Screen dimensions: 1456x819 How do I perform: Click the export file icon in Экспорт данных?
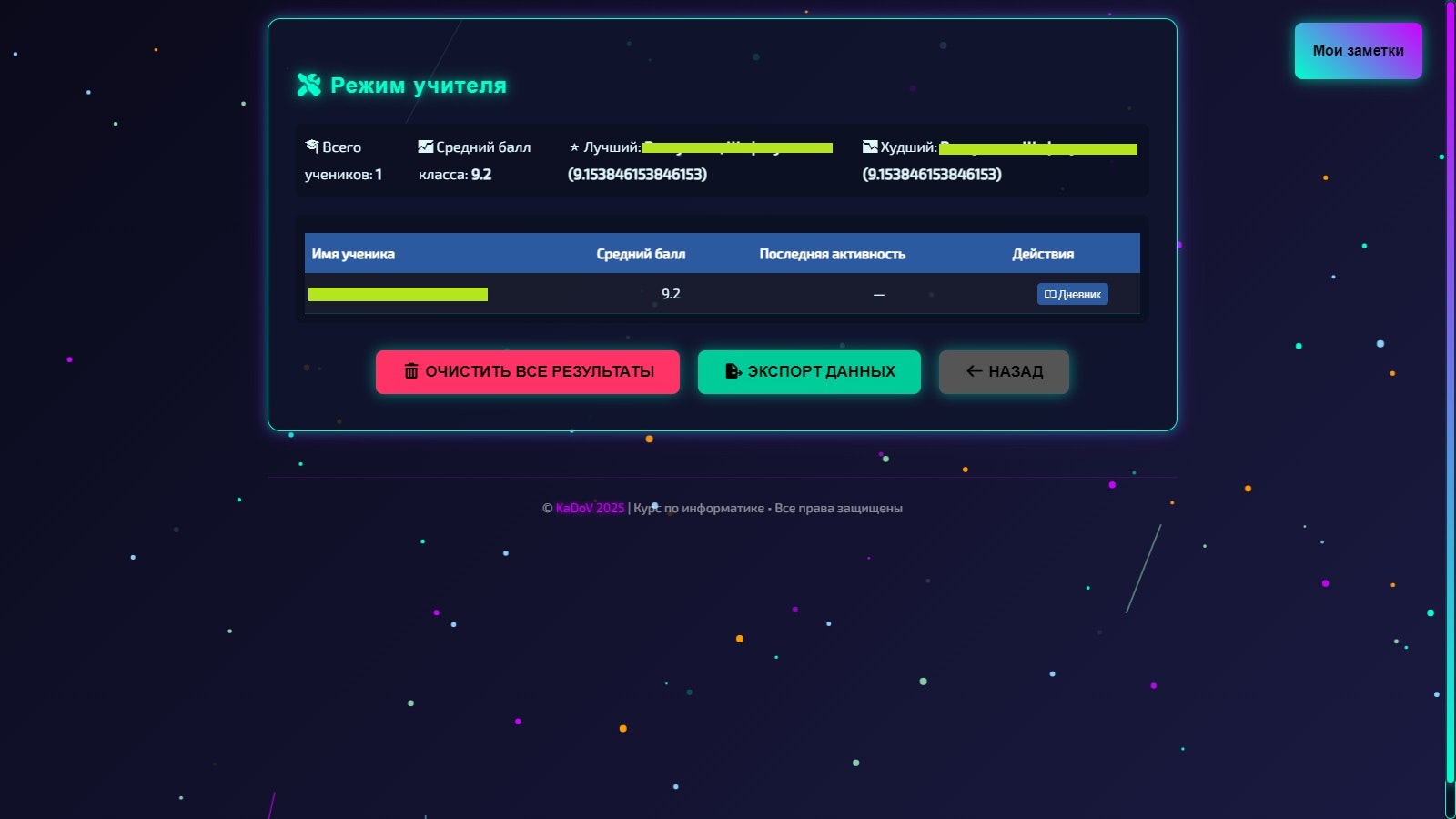733,371
